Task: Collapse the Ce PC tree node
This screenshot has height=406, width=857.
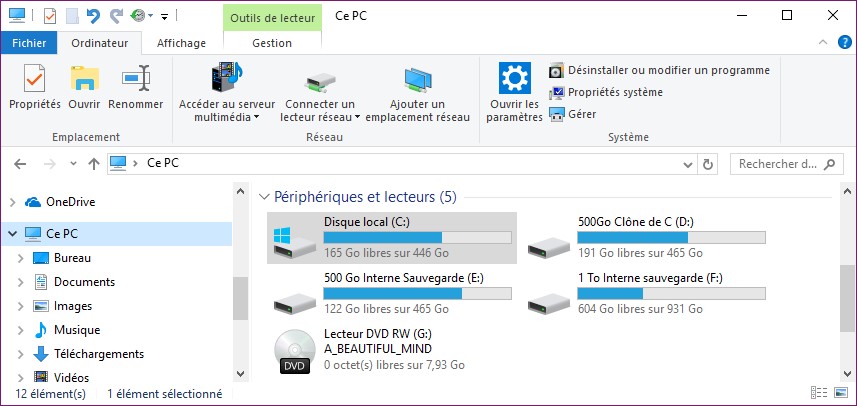Action: click(11, 233)
